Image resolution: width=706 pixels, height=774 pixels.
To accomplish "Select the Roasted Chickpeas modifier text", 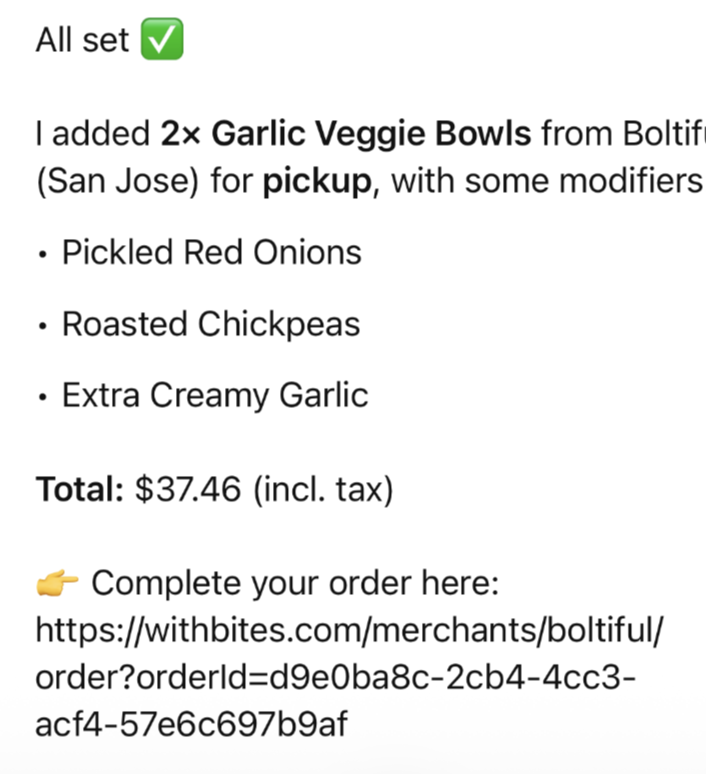I will [210, 324].
